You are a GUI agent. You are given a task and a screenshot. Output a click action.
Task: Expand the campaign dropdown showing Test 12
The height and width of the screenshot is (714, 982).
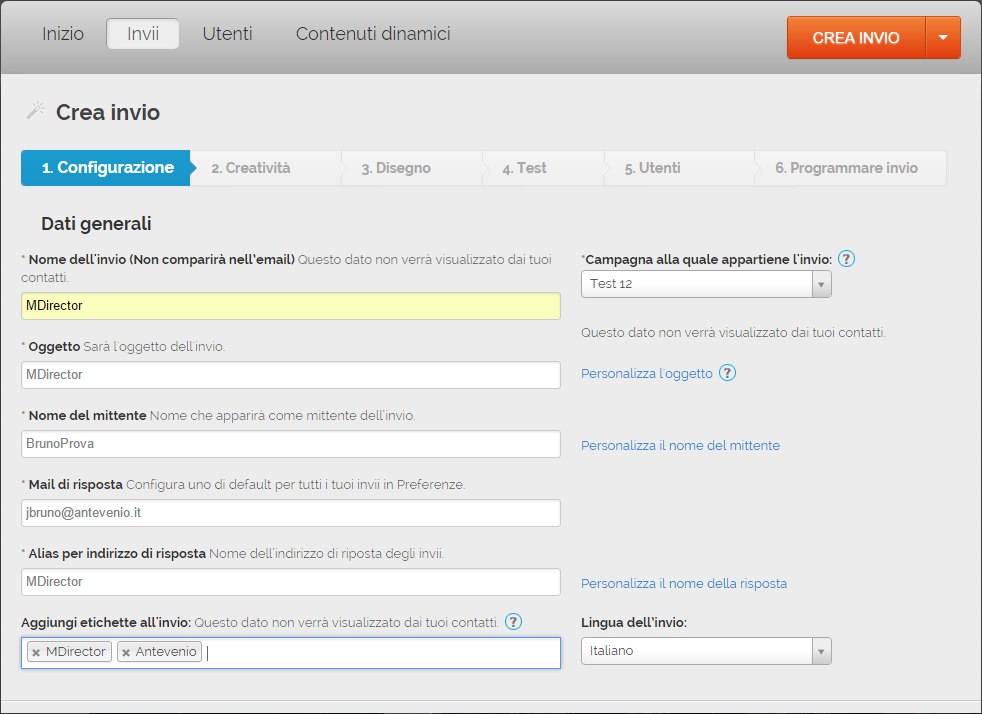click(820, 284)
